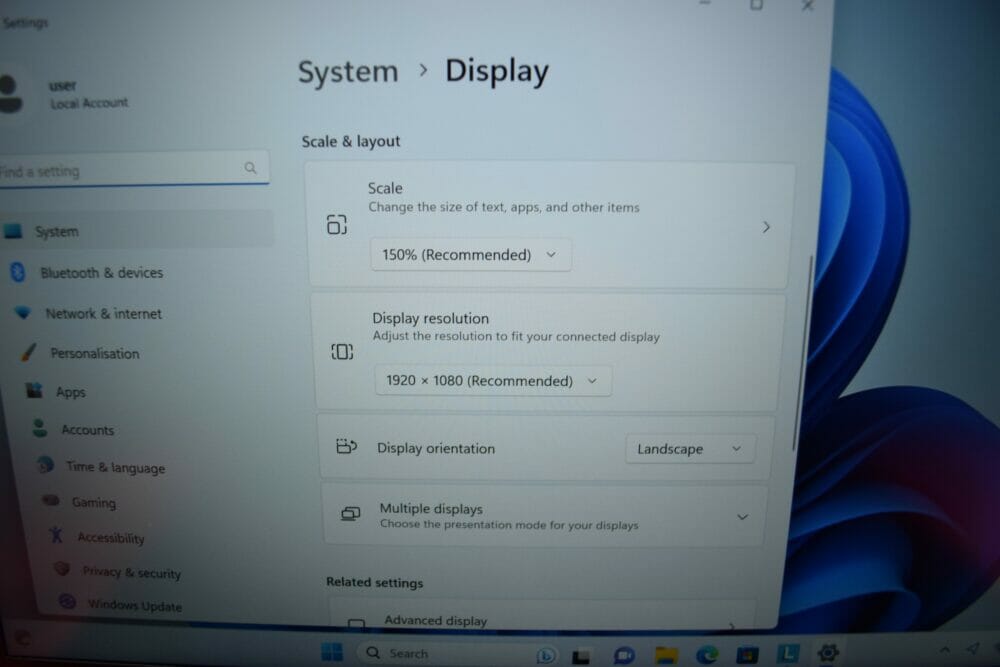The height and width of the screenshot is (667, 1000).
Task: Open the System category in sidebar
Action: (135, 230)
